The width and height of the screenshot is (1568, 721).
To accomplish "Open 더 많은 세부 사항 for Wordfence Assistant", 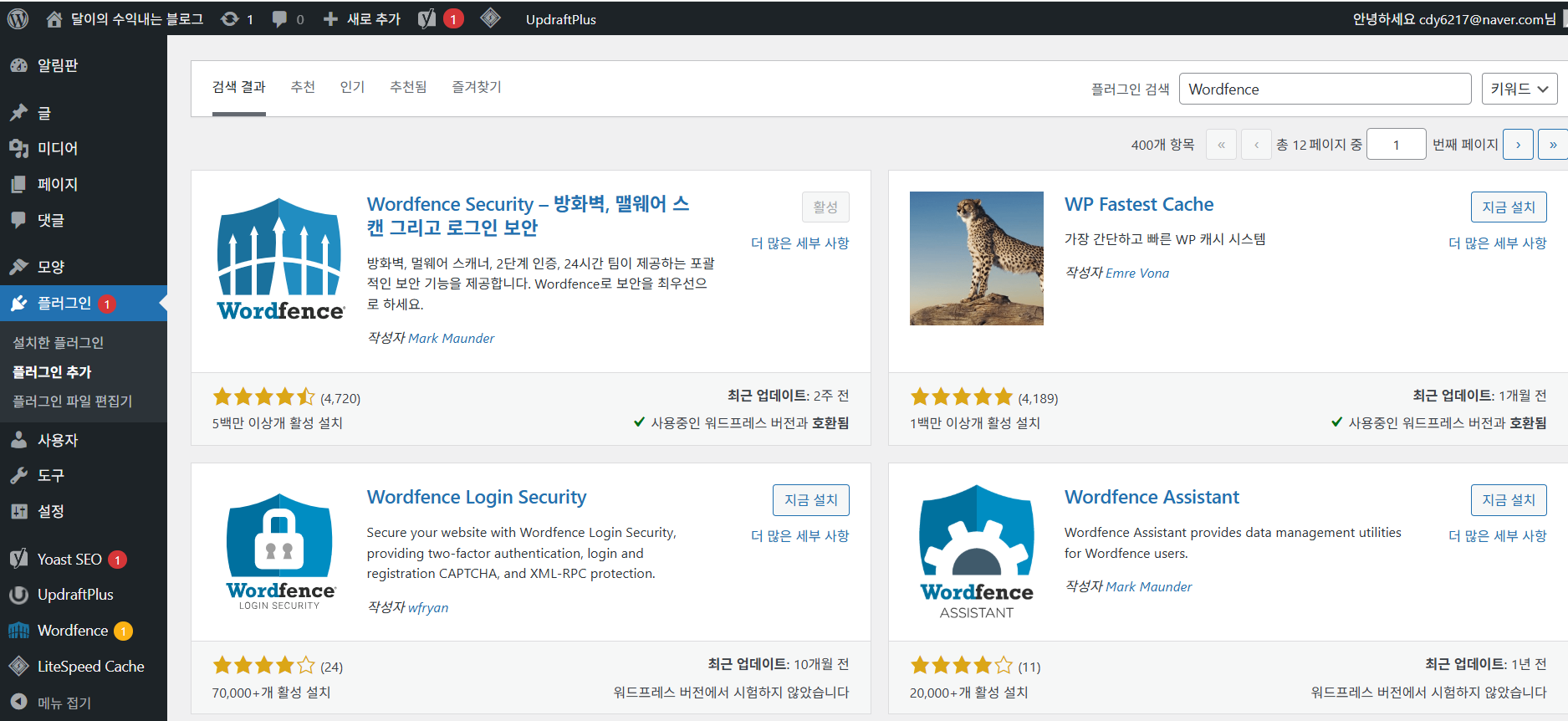I will [1498, 536].
